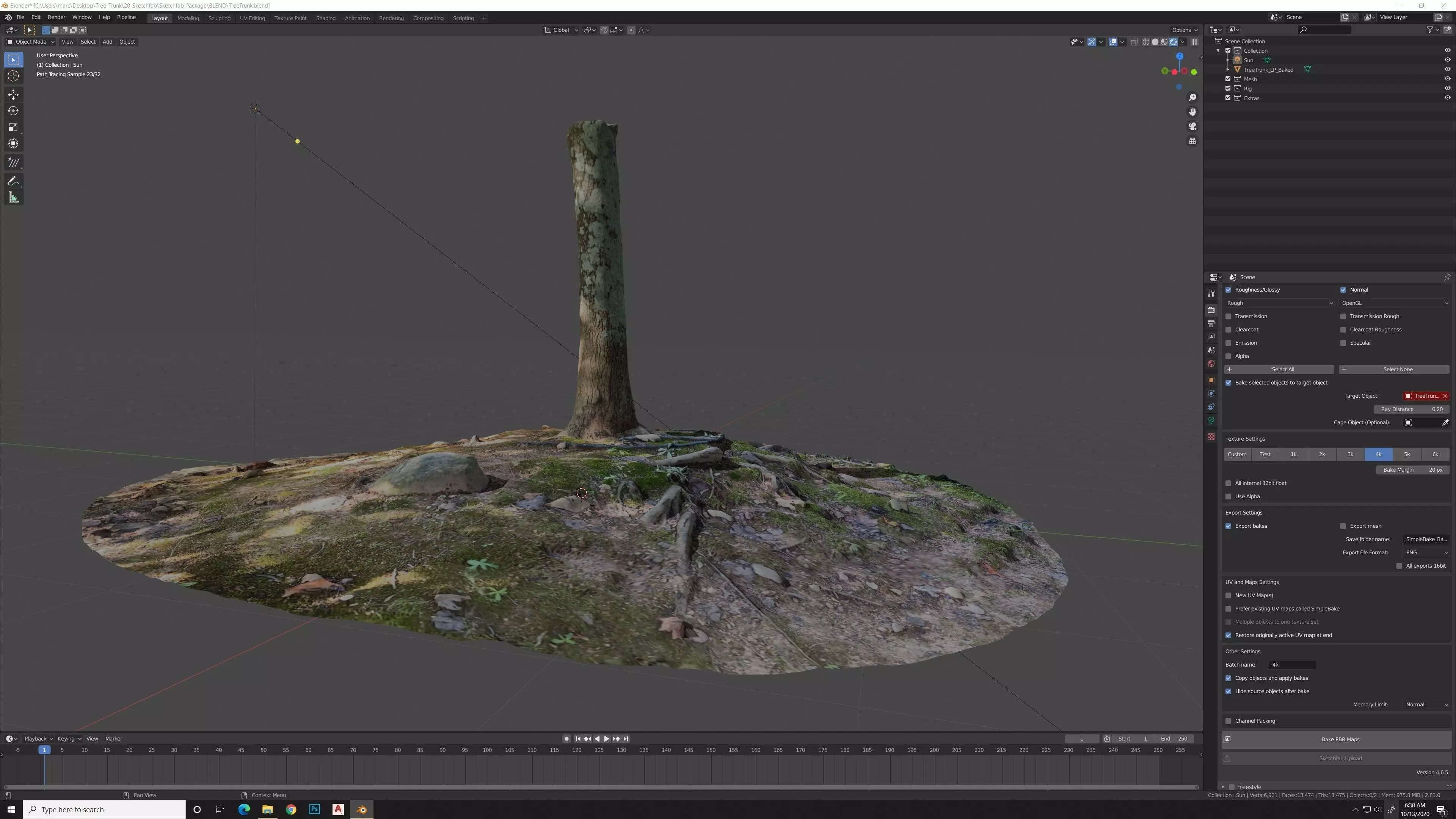Viewport: 1456px width, 819px height.
Task: Open the Memory Limit Normal dropdown
Action: pos(1426,705)
